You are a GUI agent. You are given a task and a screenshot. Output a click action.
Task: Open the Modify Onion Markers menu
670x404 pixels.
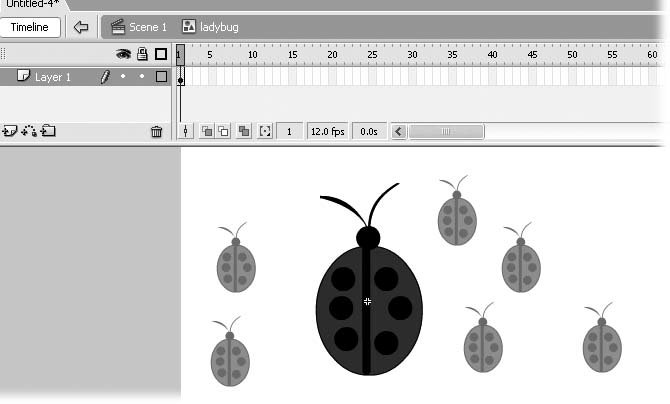[x=265, y=131]
